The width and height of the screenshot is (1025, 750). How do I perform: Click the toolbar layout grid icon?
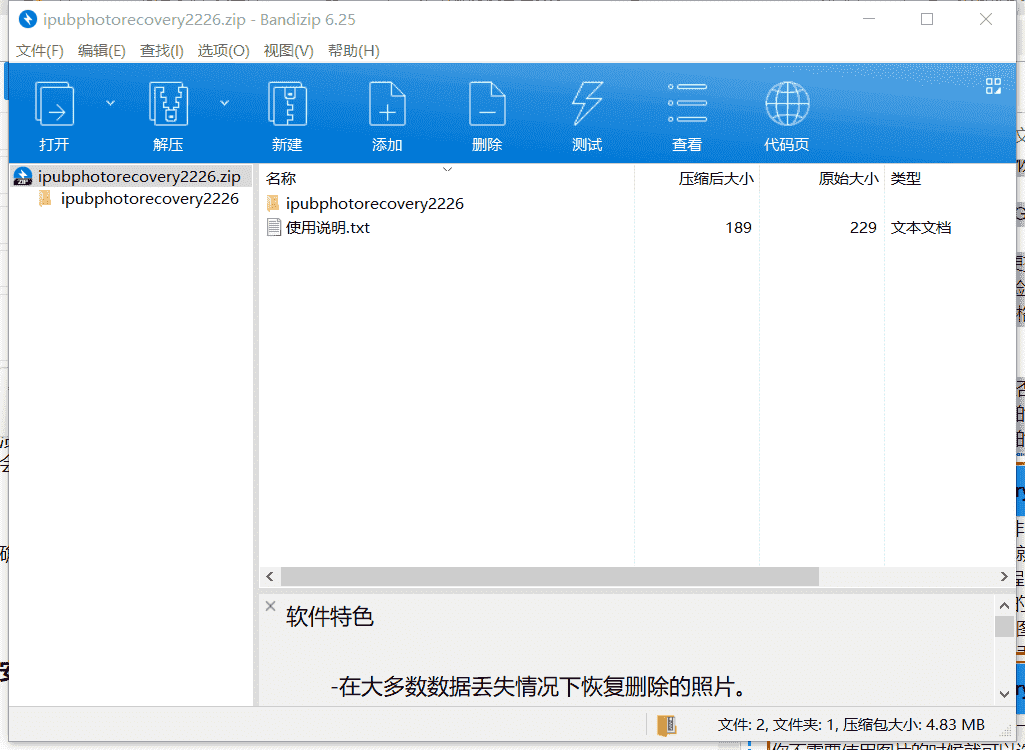[993, 86]
